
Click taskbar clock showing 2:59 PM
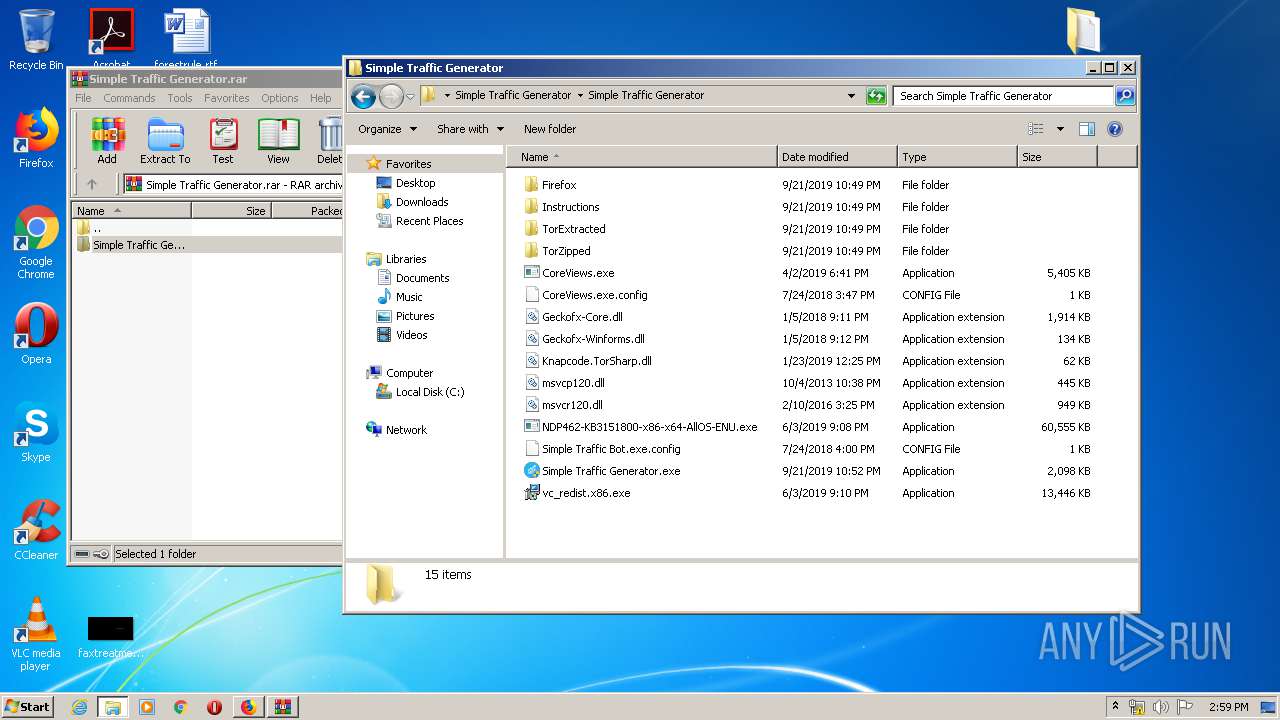[1228, 707]
